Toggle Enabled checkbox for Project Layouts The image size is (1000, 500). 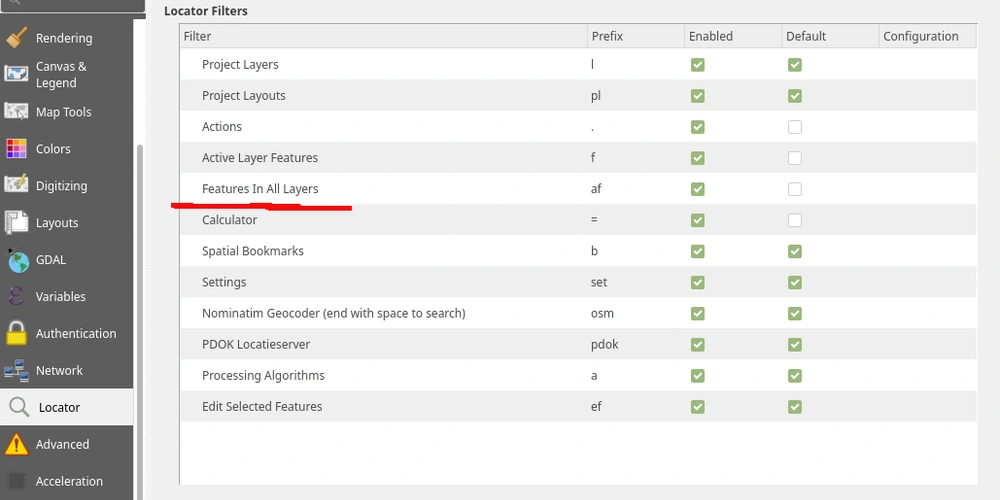[698, 96]
